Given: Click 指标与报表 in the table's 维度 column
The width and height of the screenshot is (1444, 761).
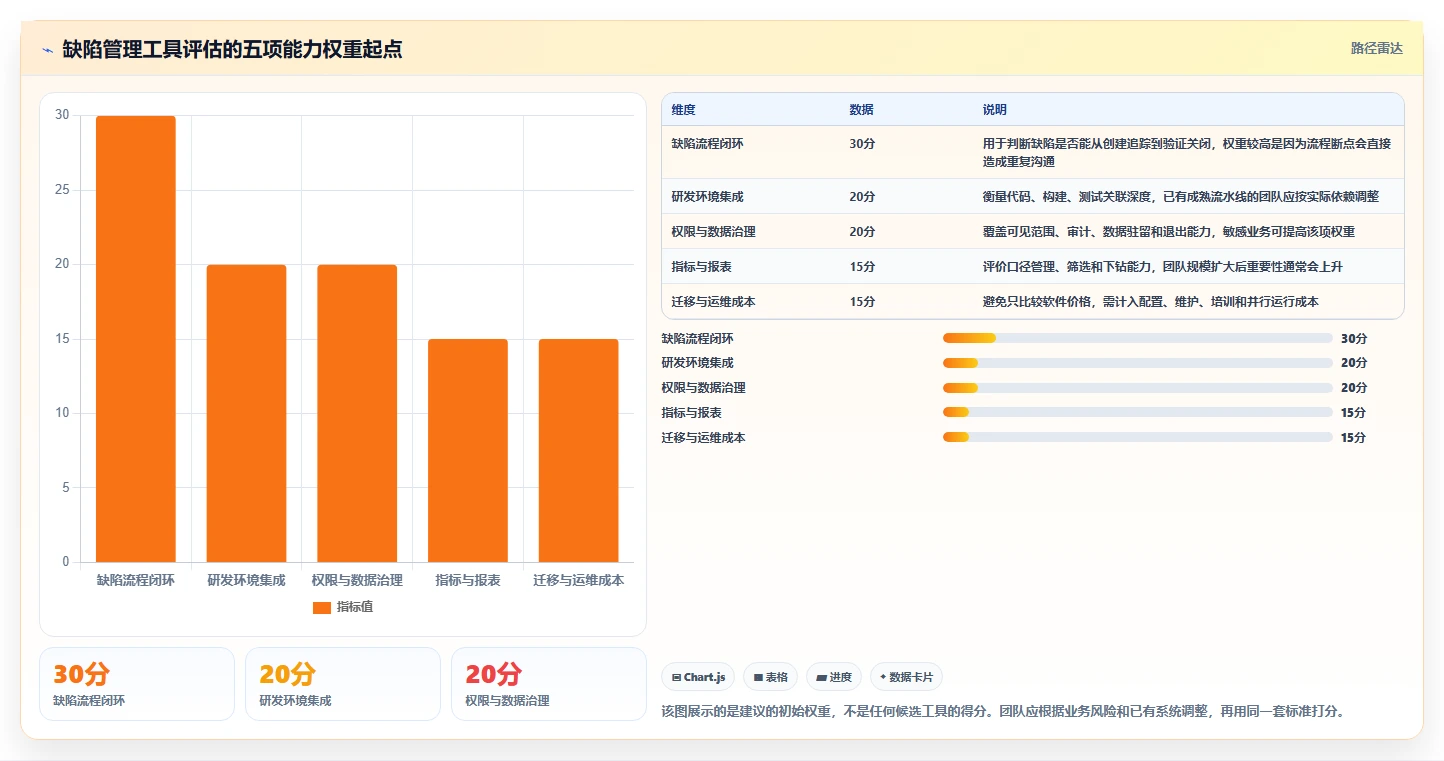Looking at the screenshot, I should coord(702,267).
